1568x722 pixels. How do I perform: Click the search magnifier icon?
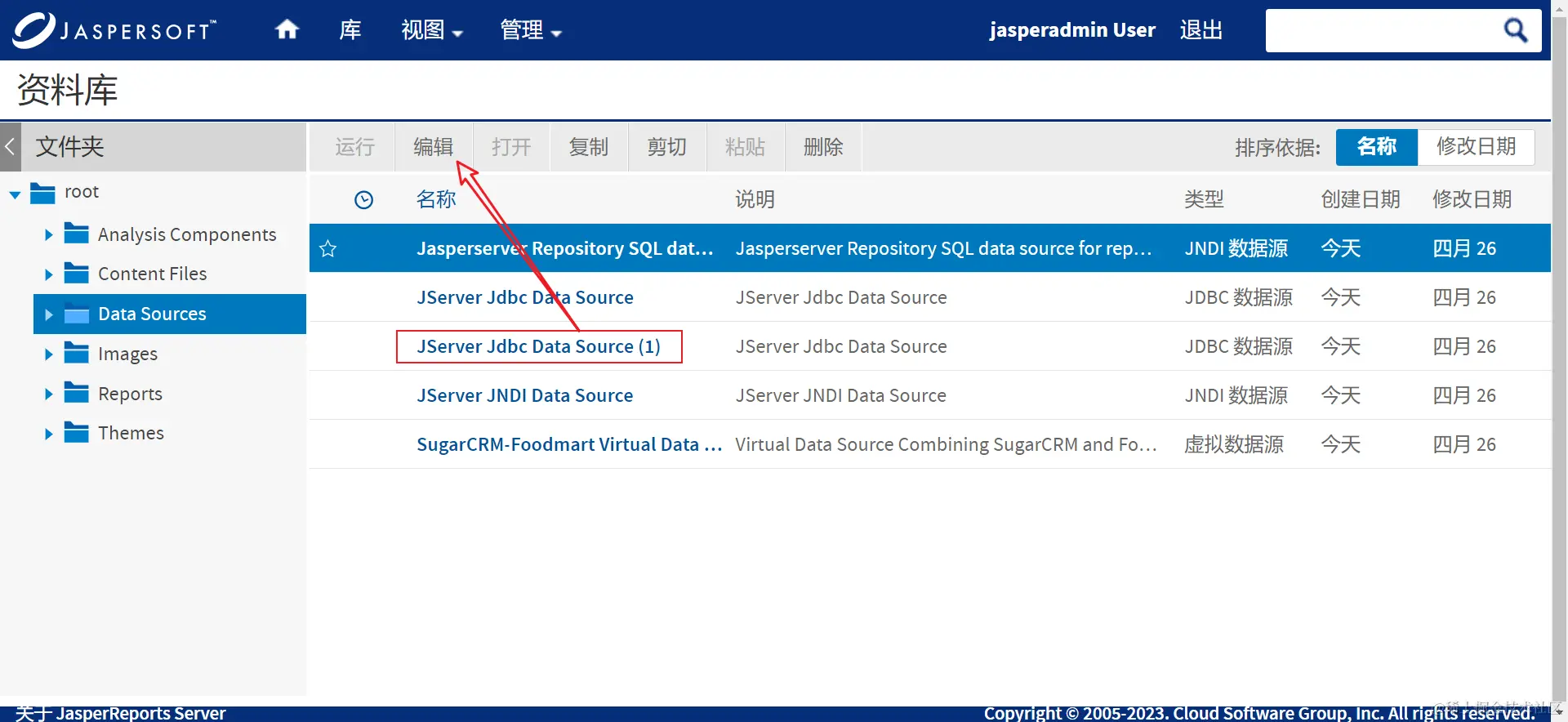click(x=1516, y=30)
